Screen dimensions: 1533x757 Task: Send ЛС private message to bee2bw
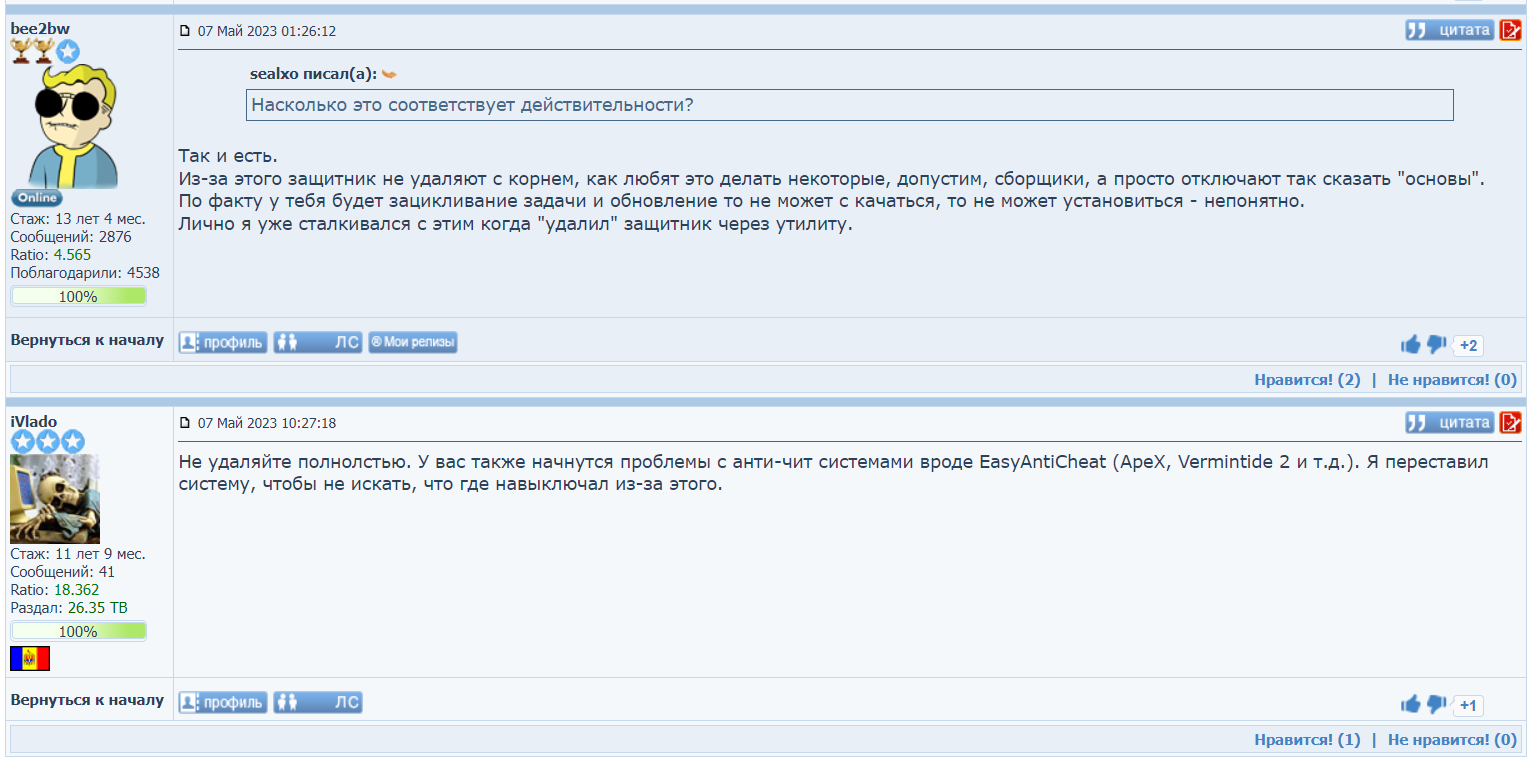coord(317,342)
